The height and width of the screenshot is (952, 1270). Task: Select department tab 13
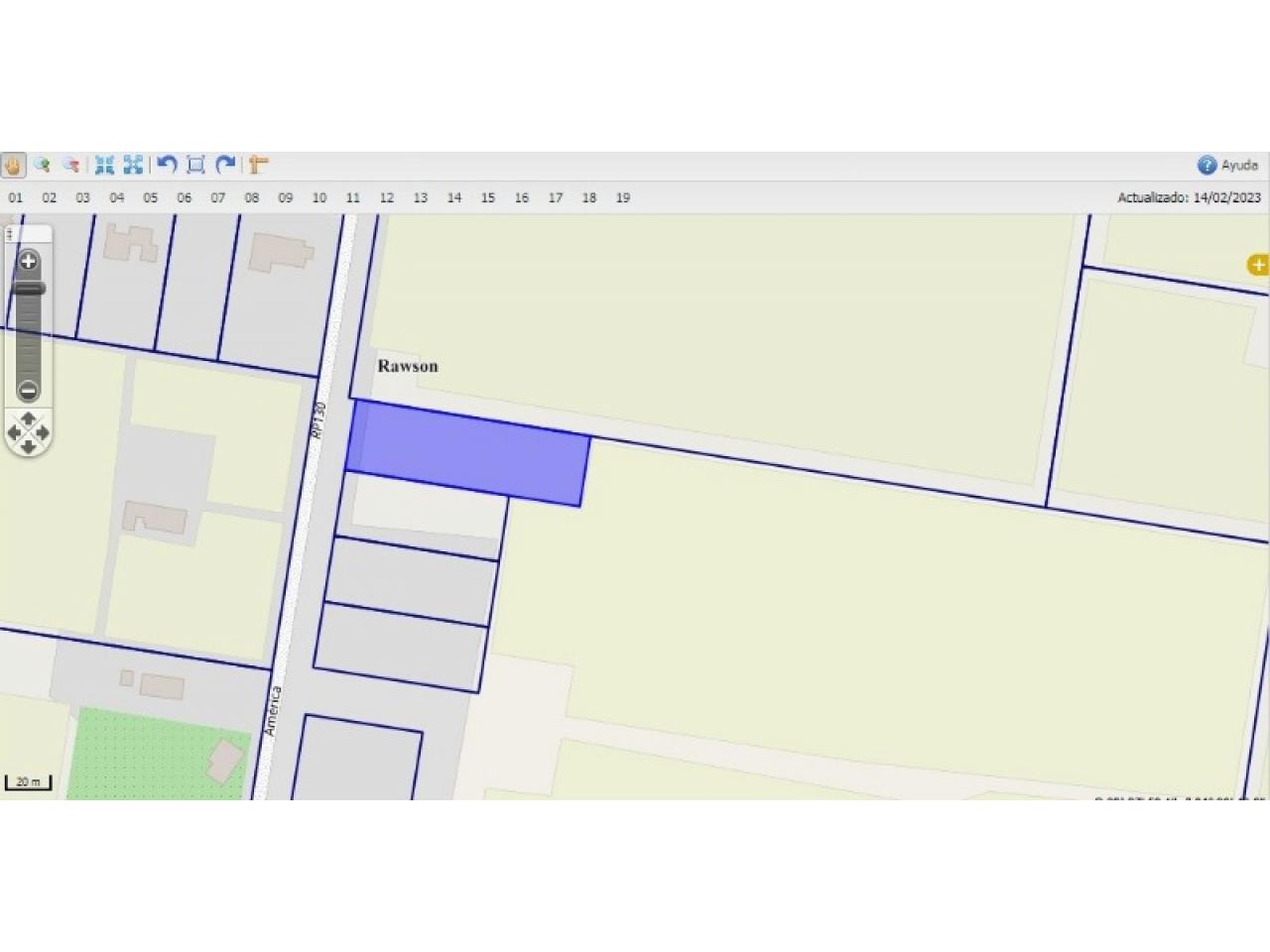[421, 197]
